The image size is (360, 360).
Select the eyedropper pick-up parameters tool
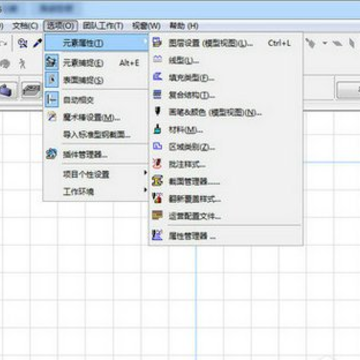pos(37,43)
